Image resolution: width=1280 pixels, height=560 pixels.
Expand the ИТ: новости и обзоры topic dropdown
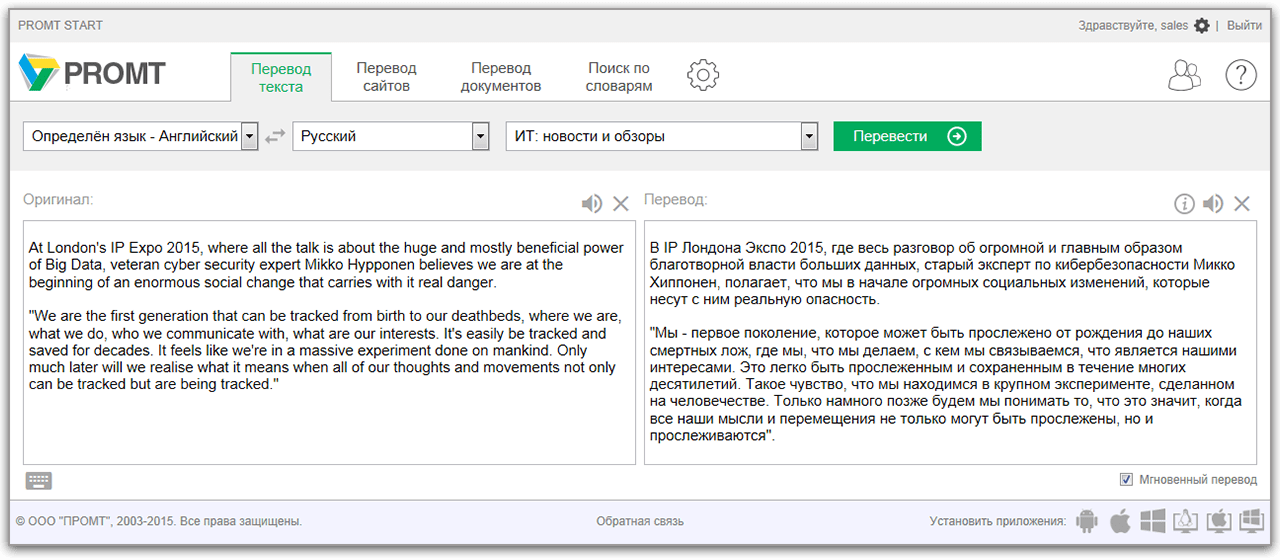coord(809,137)
